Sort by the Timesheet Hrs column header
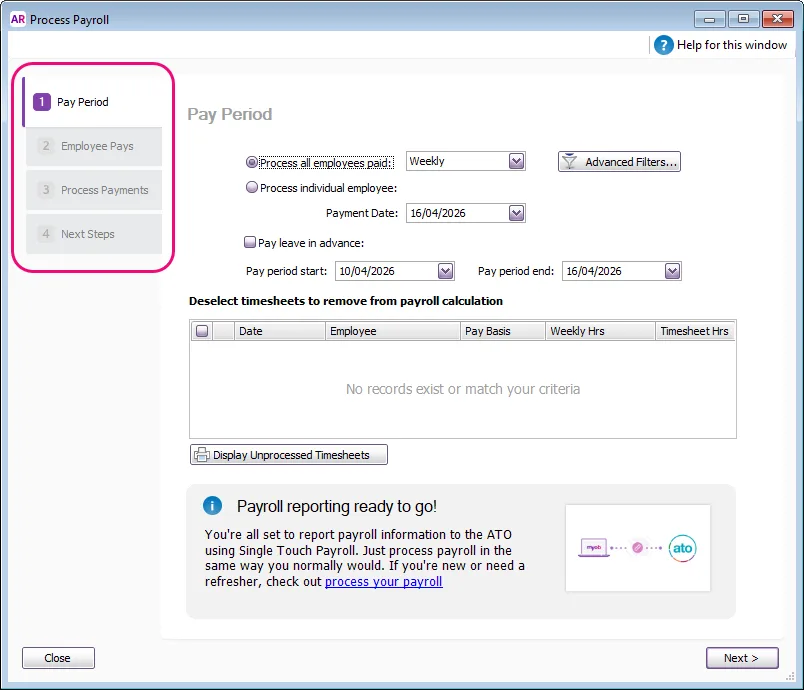 [695, 331]
